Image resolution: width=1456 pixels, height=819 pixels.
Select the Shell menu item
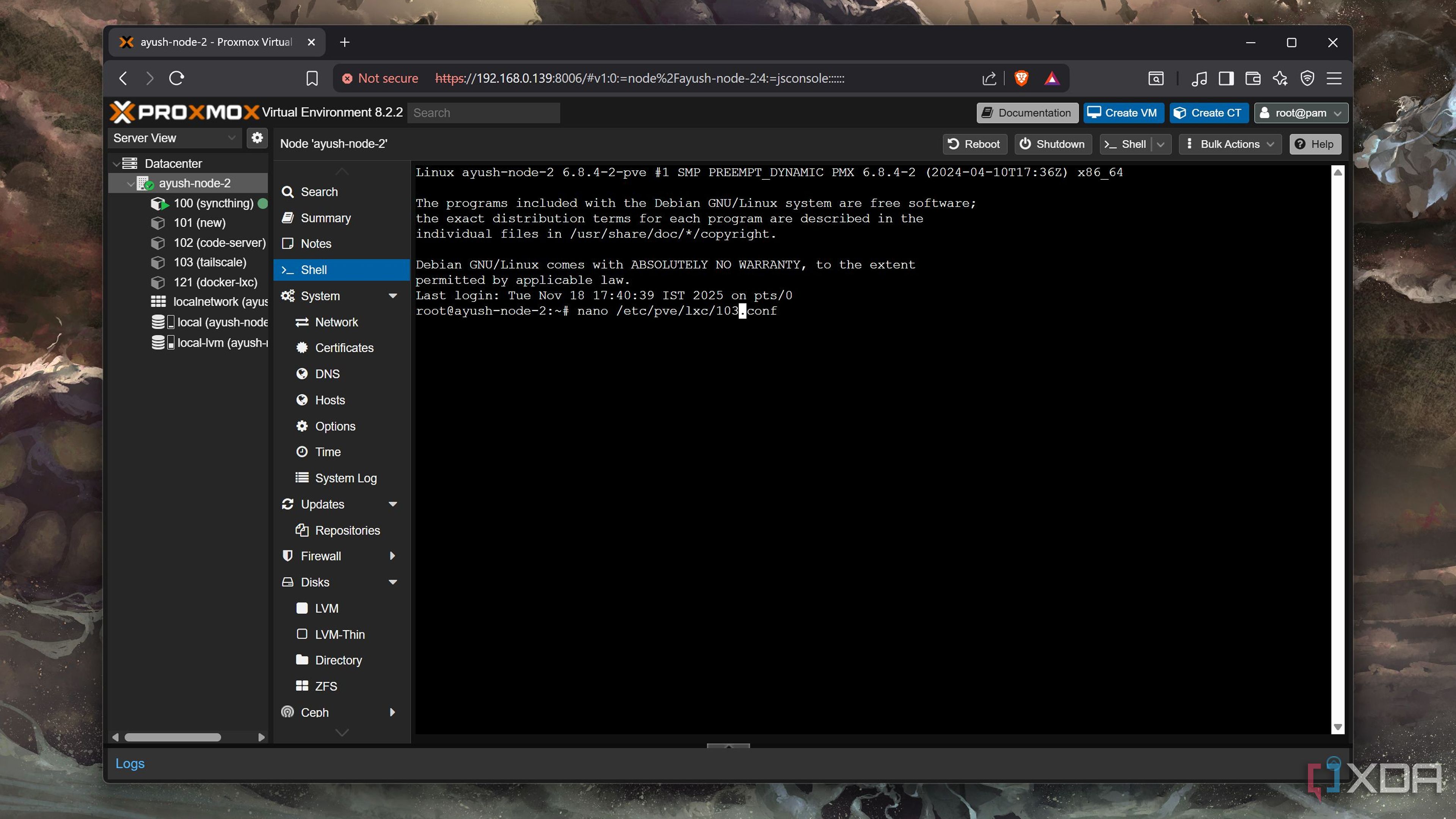click(x=341, y=270)
